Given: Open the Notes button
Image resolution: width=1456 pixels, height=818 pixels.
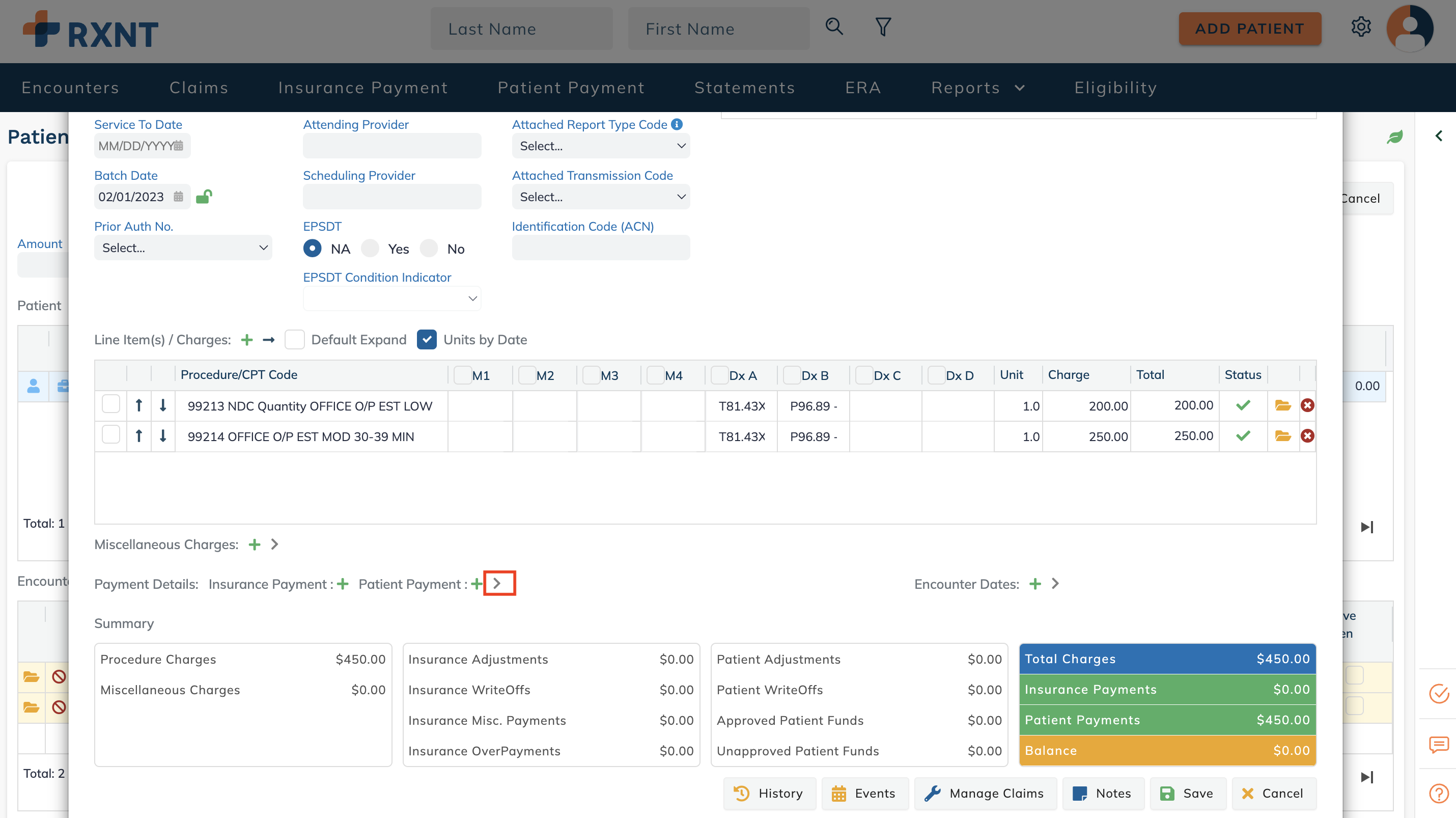Looking at the screenshot, I should (1103, 793).
